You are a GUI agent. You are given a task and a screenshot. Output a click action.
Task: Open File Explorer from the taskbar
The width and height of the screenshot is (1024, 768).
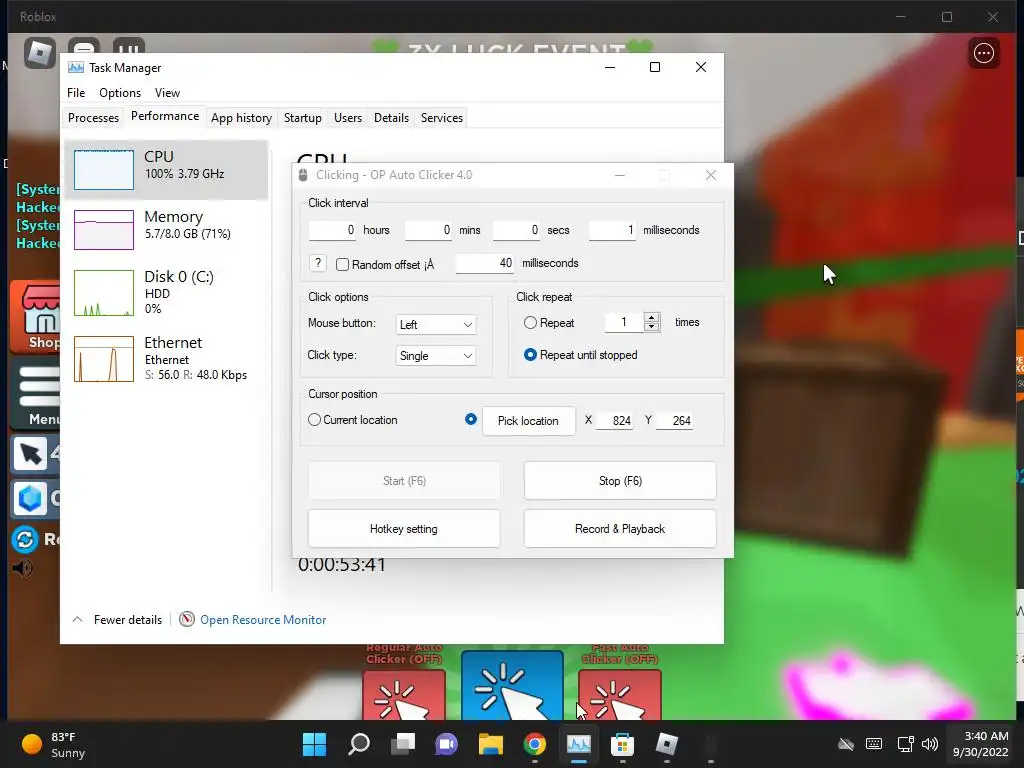tap(490, 744)
